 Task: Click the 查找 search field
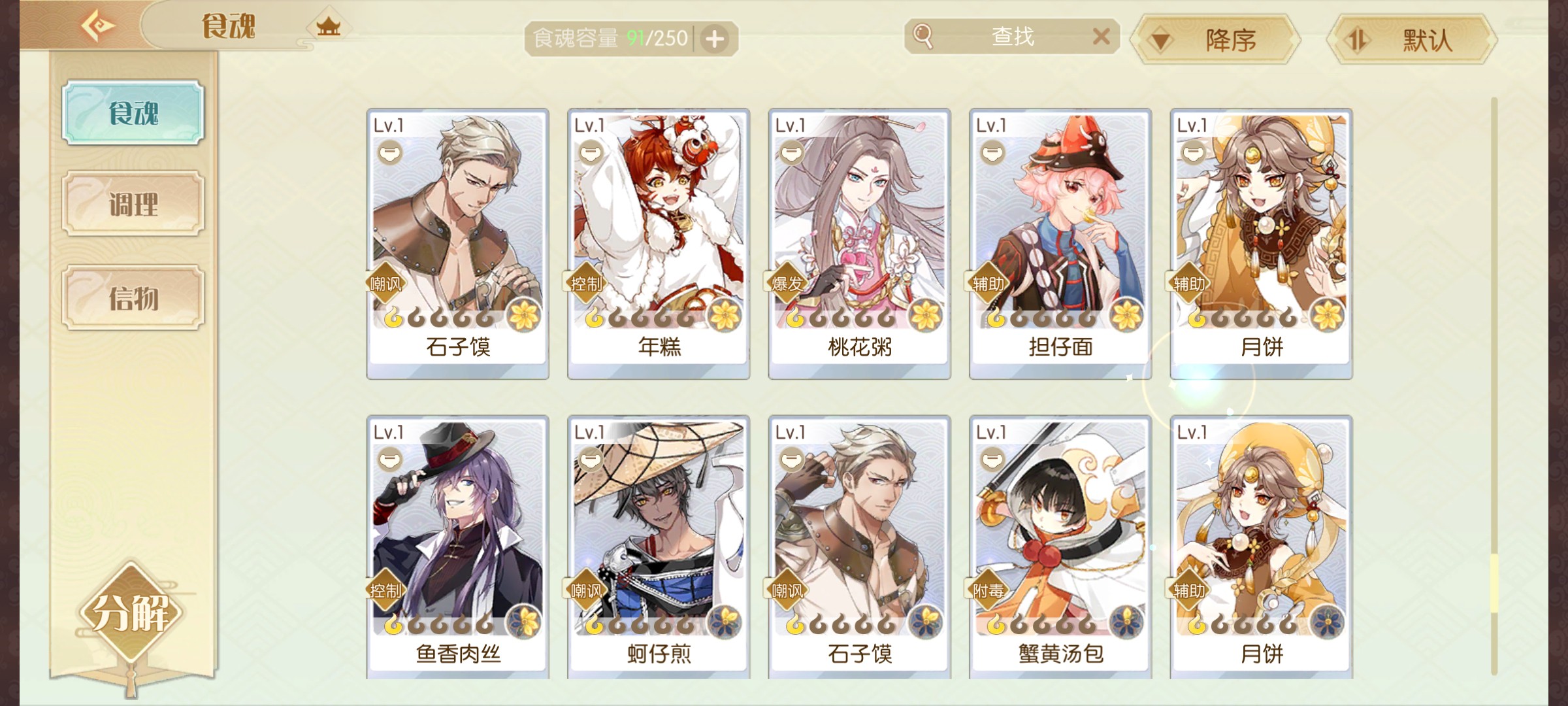pyautogui.click(x=1012, y=37)
